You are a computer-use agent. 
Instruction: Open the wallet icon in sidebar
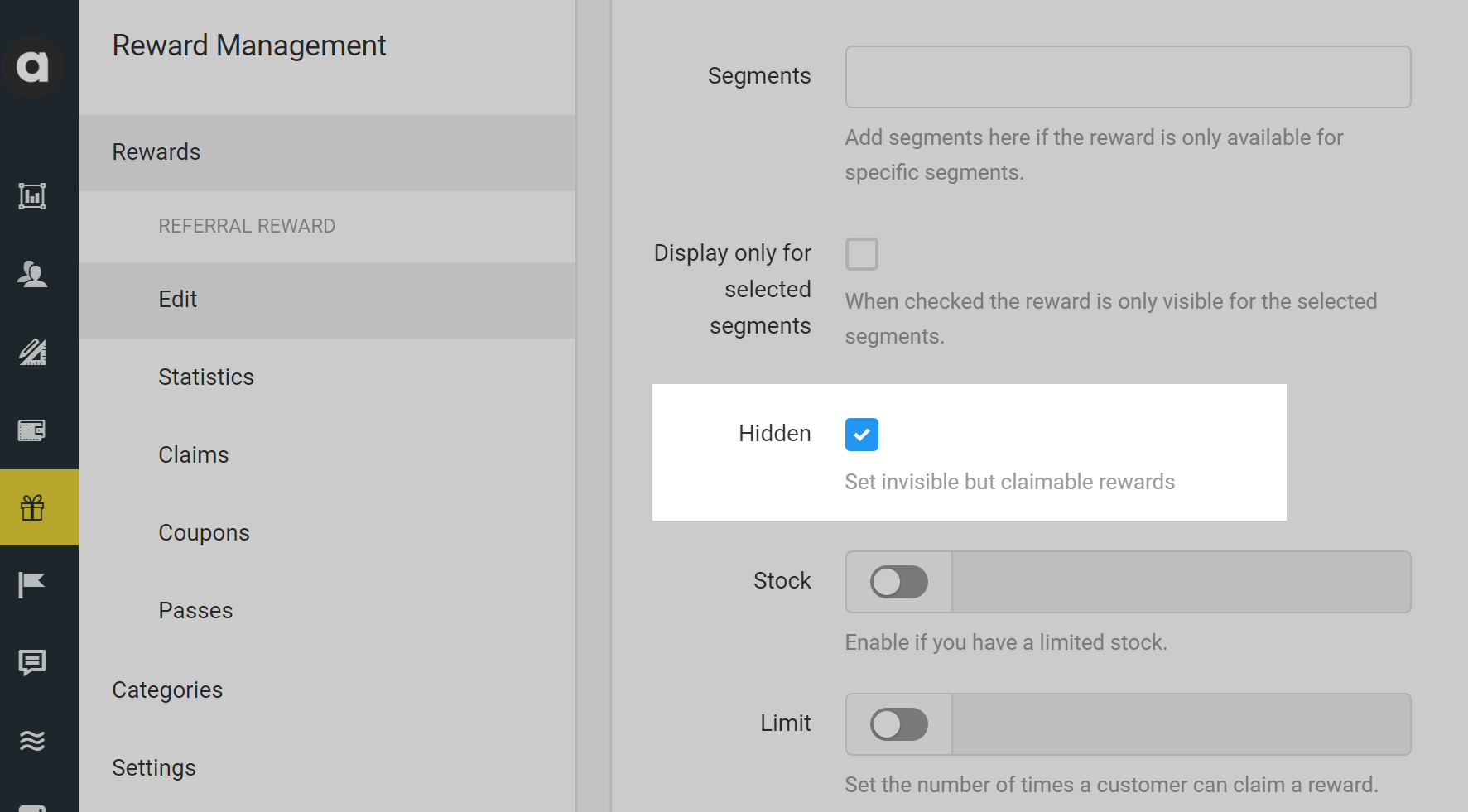(32, 430)
